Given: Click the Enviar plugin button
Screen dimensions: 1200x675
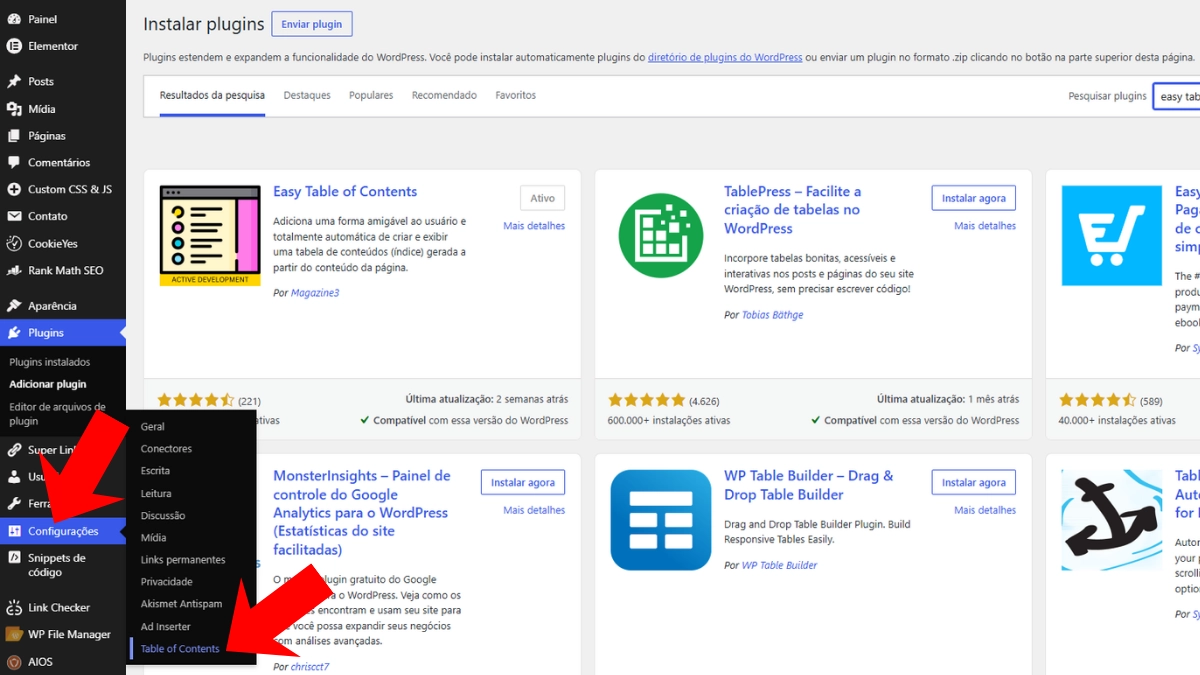Looking at the screenshot, I should [x=312, y=24].
